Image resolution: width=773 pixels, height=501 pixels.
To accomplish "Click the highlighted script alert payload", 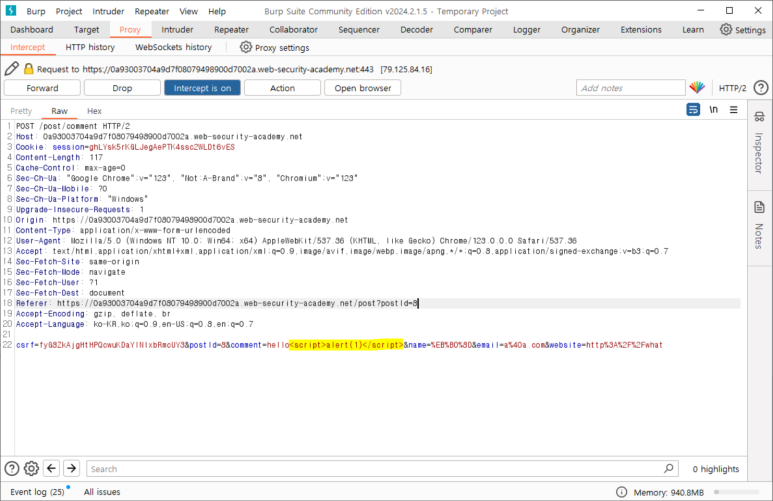I will [346, 345].
